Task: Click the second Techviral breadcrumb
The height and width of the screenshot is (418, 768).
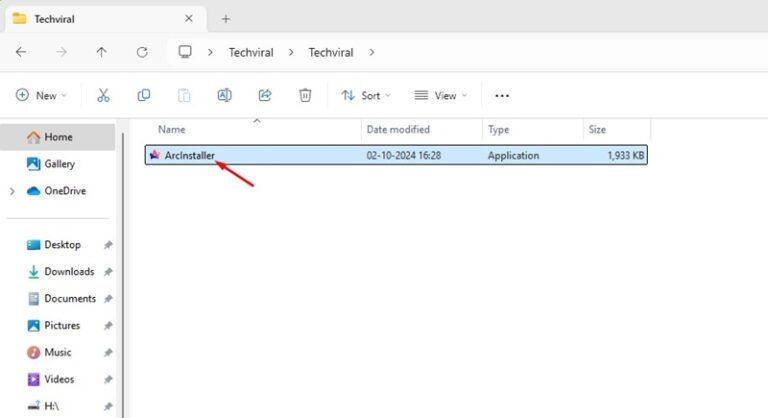Action: [x=331, y=52]
